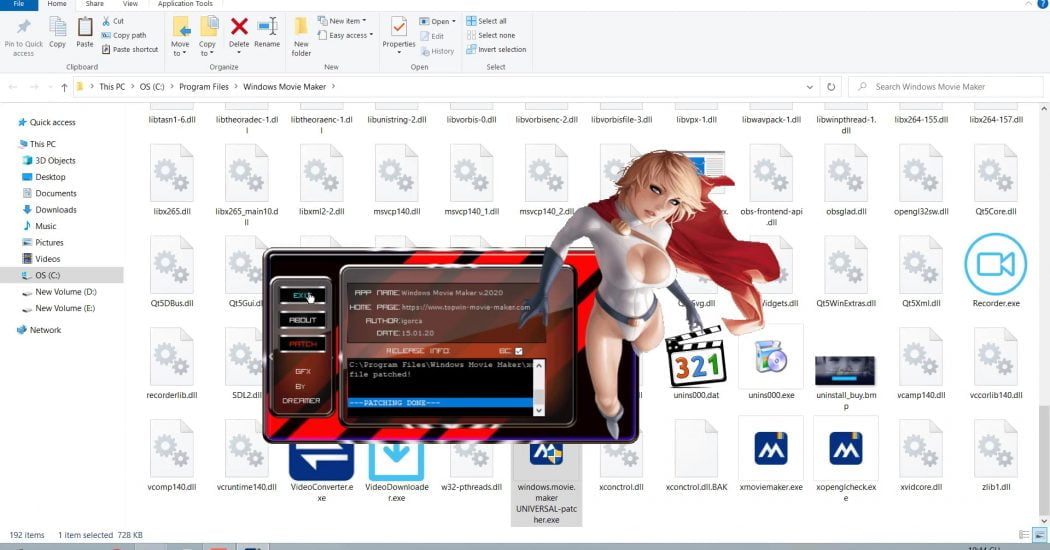Click the Refresh button
The height and width of the screenshot is (550, 1050).
click(831, 86)
